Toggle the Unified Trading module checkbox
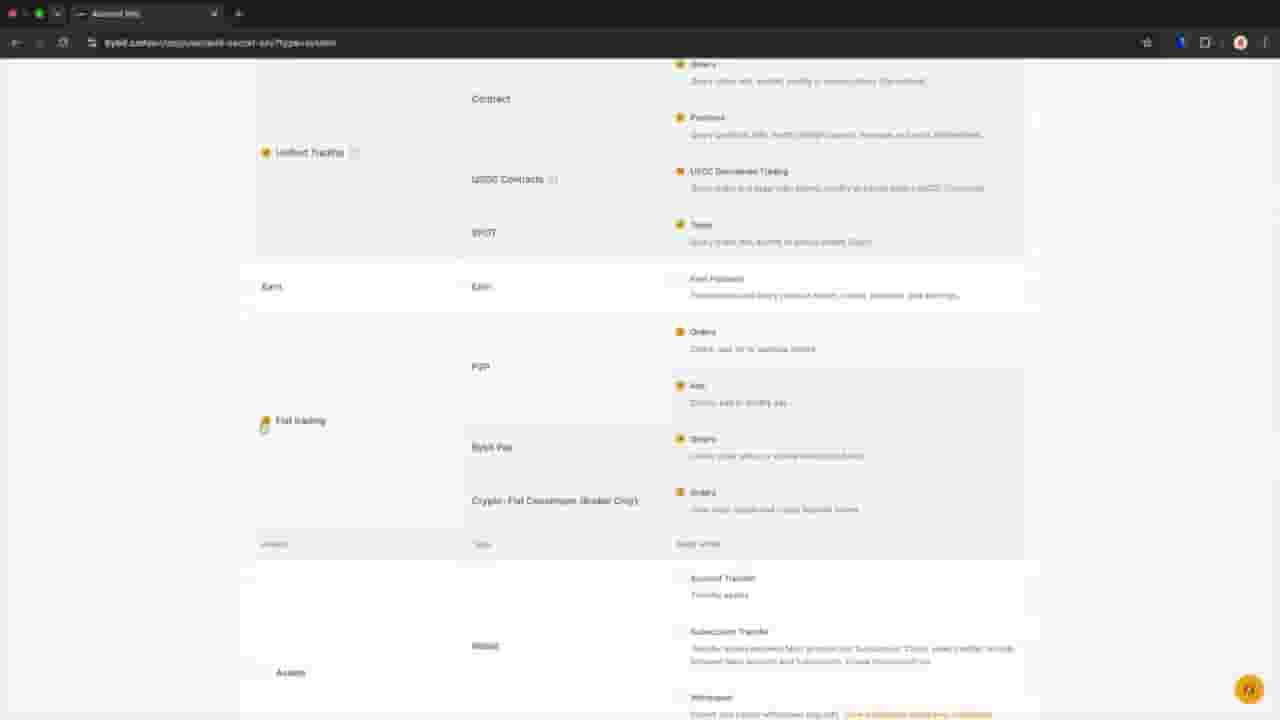The height and width of the screenshot is (720, 1280). [x=266, y=153]
